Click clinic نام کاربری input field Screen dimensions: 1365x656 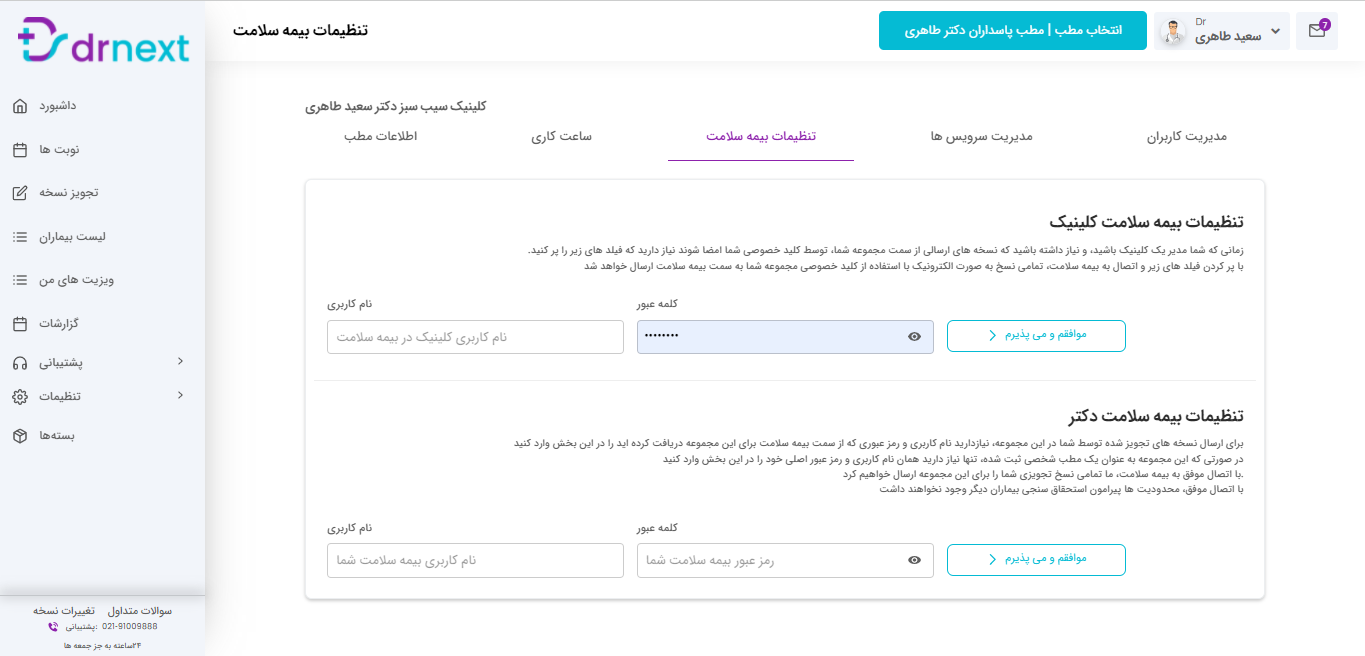click(475, 337)
